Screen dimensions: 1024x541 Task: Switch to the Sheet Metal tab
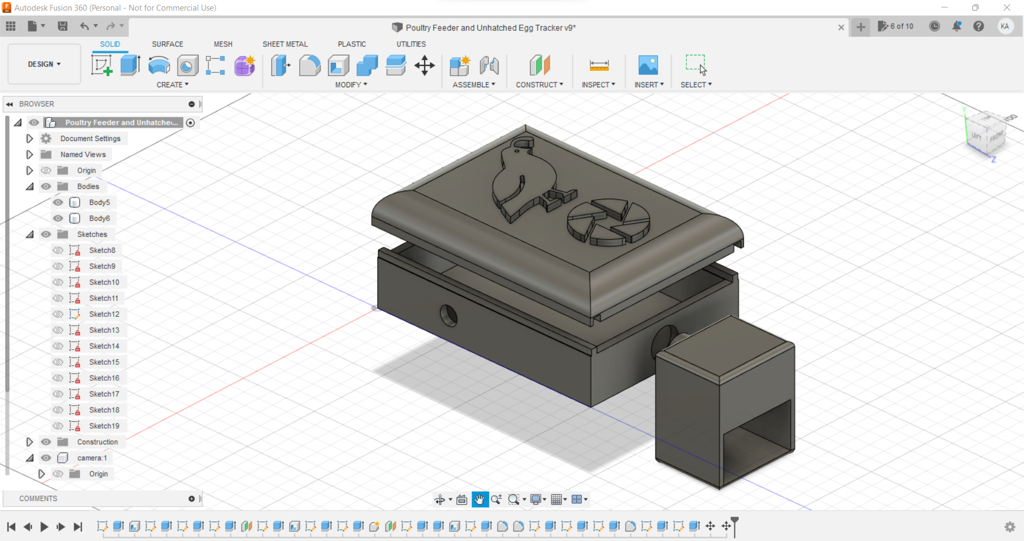coord(285,44)
